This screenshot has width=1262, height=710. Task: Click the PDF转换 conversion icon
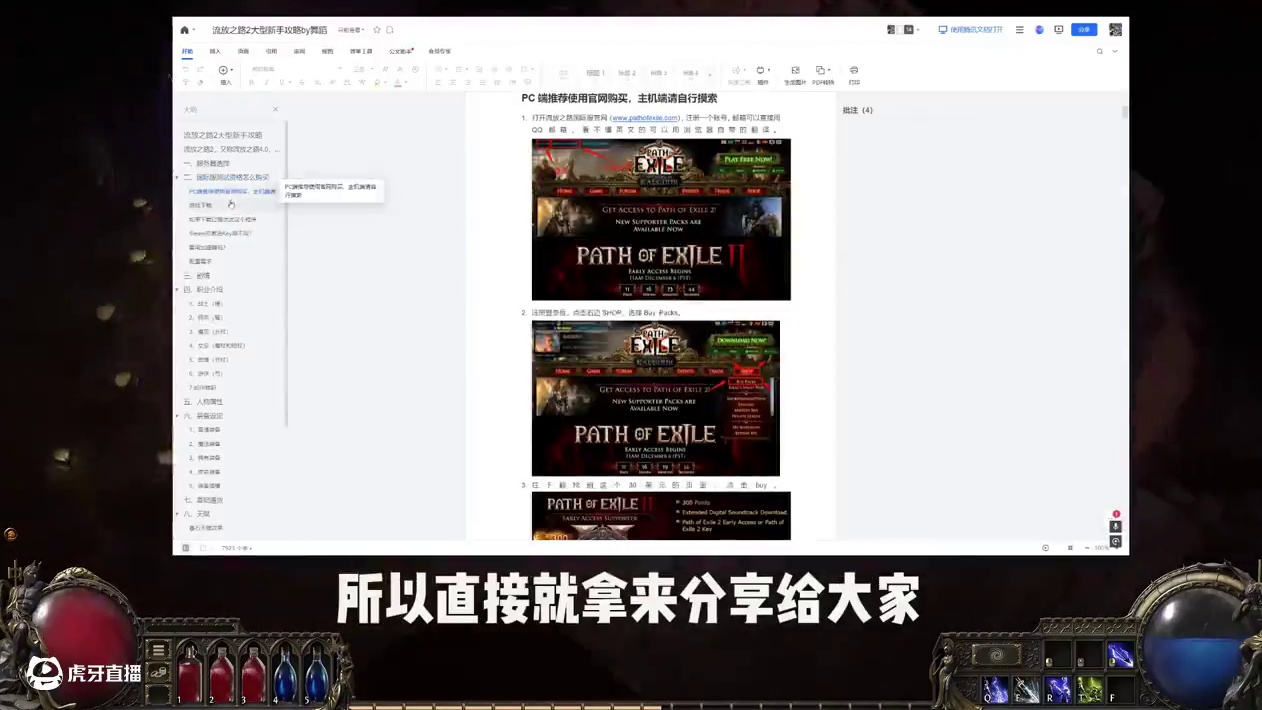point(820,71)
